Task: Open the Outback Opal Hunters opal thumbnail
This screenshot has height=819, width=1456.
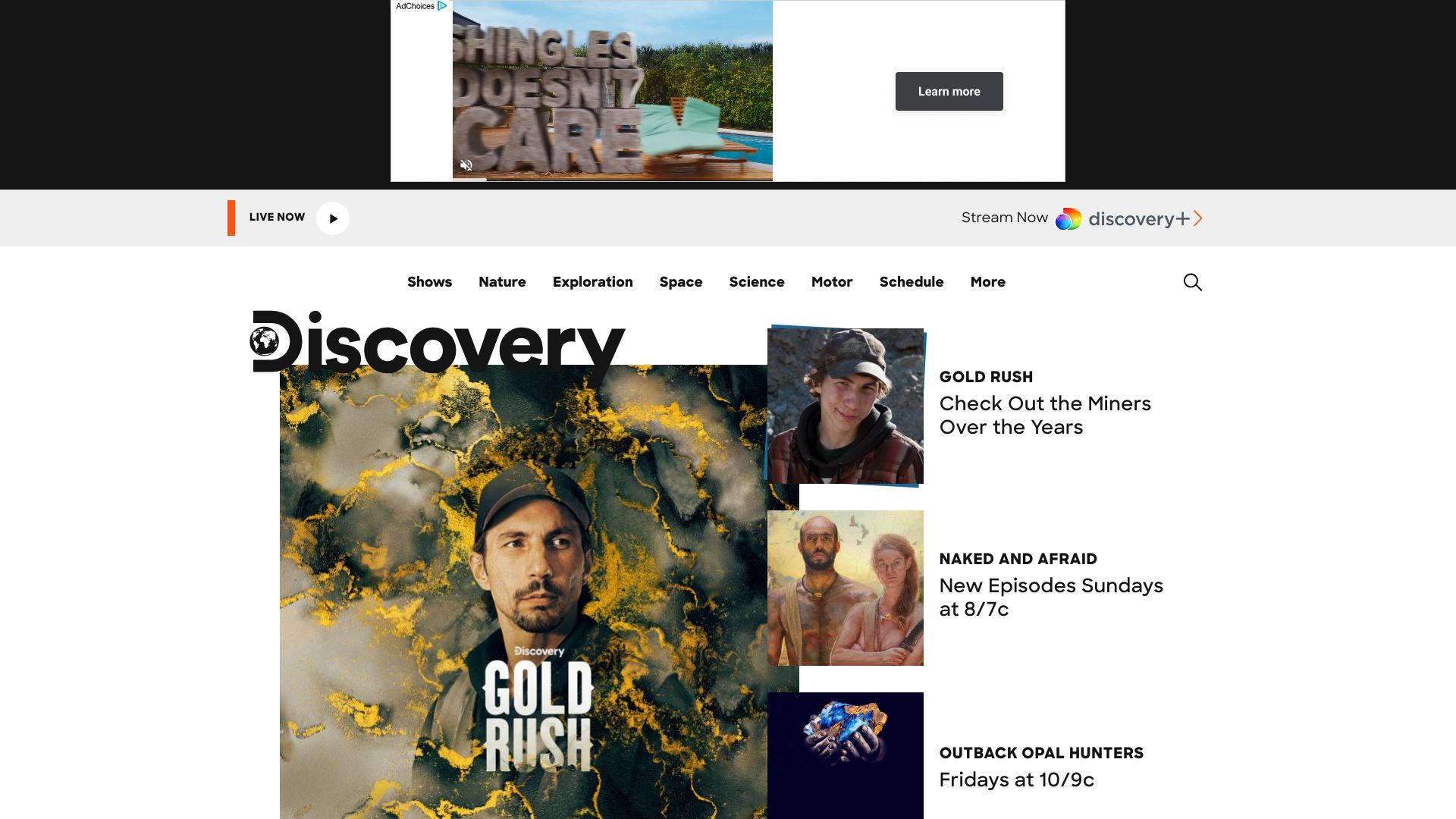Action: point(846,755)
